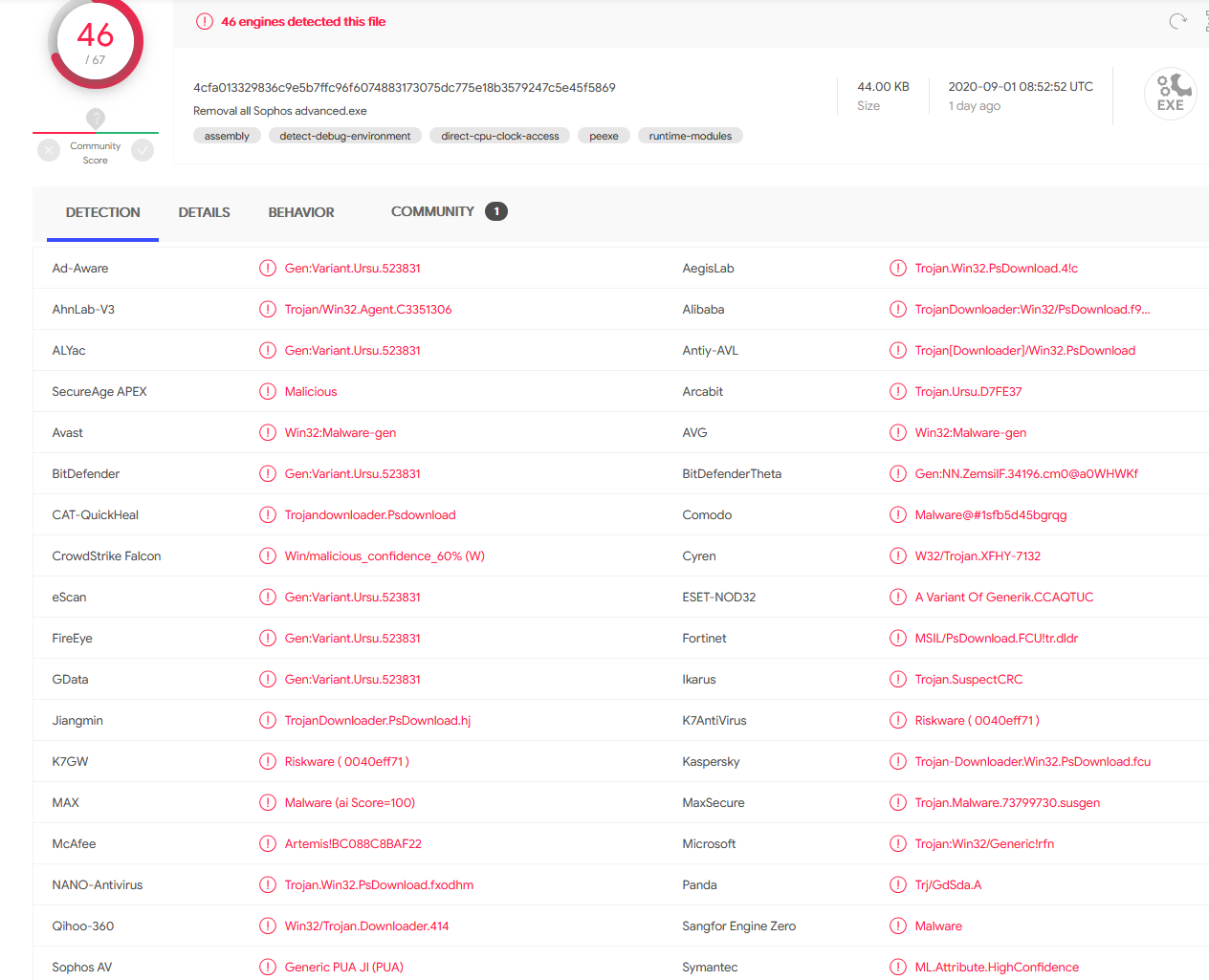This screenshot has width=1209, height=980.
Task: Open the COMMUNITY tab
Action: 432,211
